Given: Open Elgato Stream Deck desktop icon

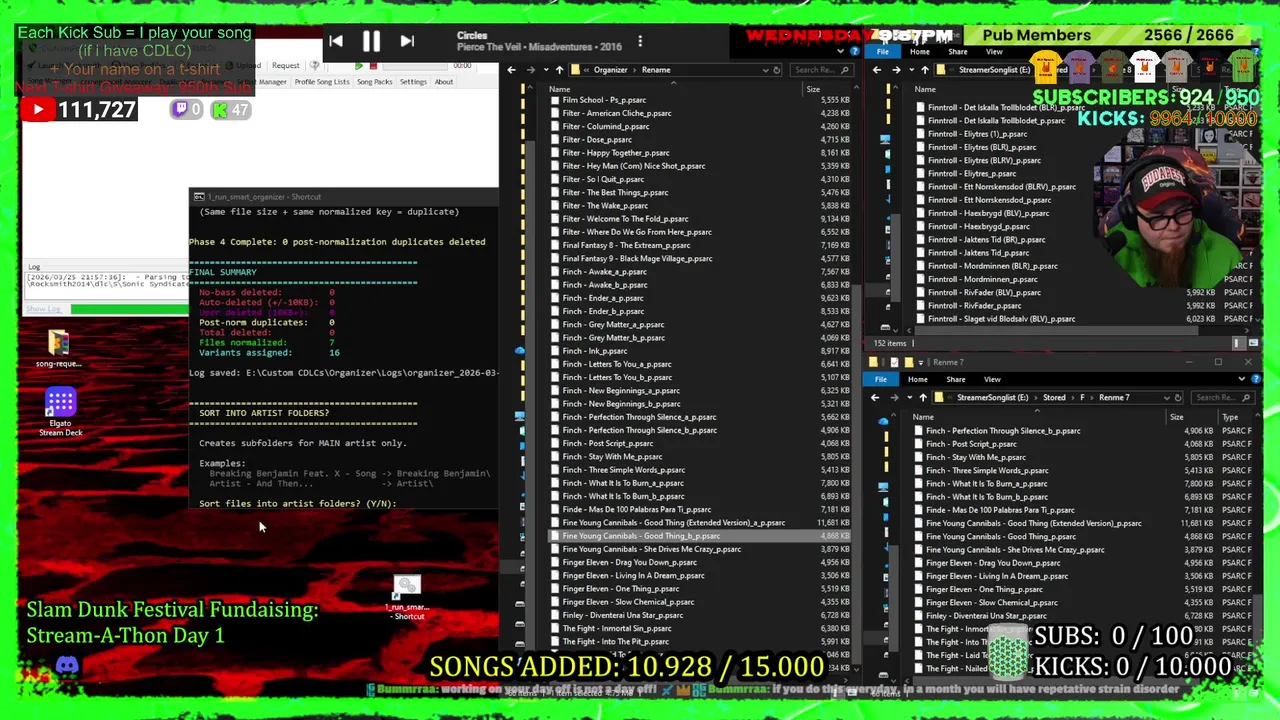Looking at the screenshot, I should (60, 412).
